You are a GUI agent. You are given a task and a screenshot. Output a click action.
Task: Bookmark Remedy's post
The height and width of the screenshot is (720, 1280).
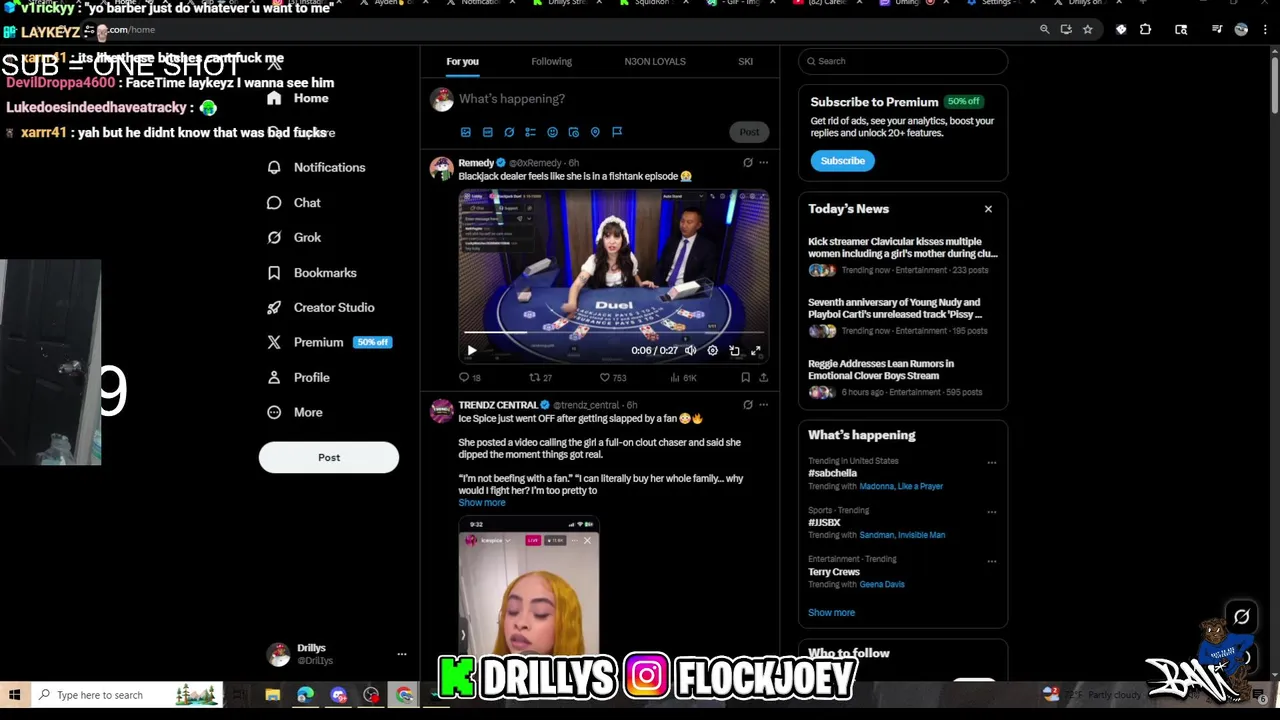click(x=745, y=378)
